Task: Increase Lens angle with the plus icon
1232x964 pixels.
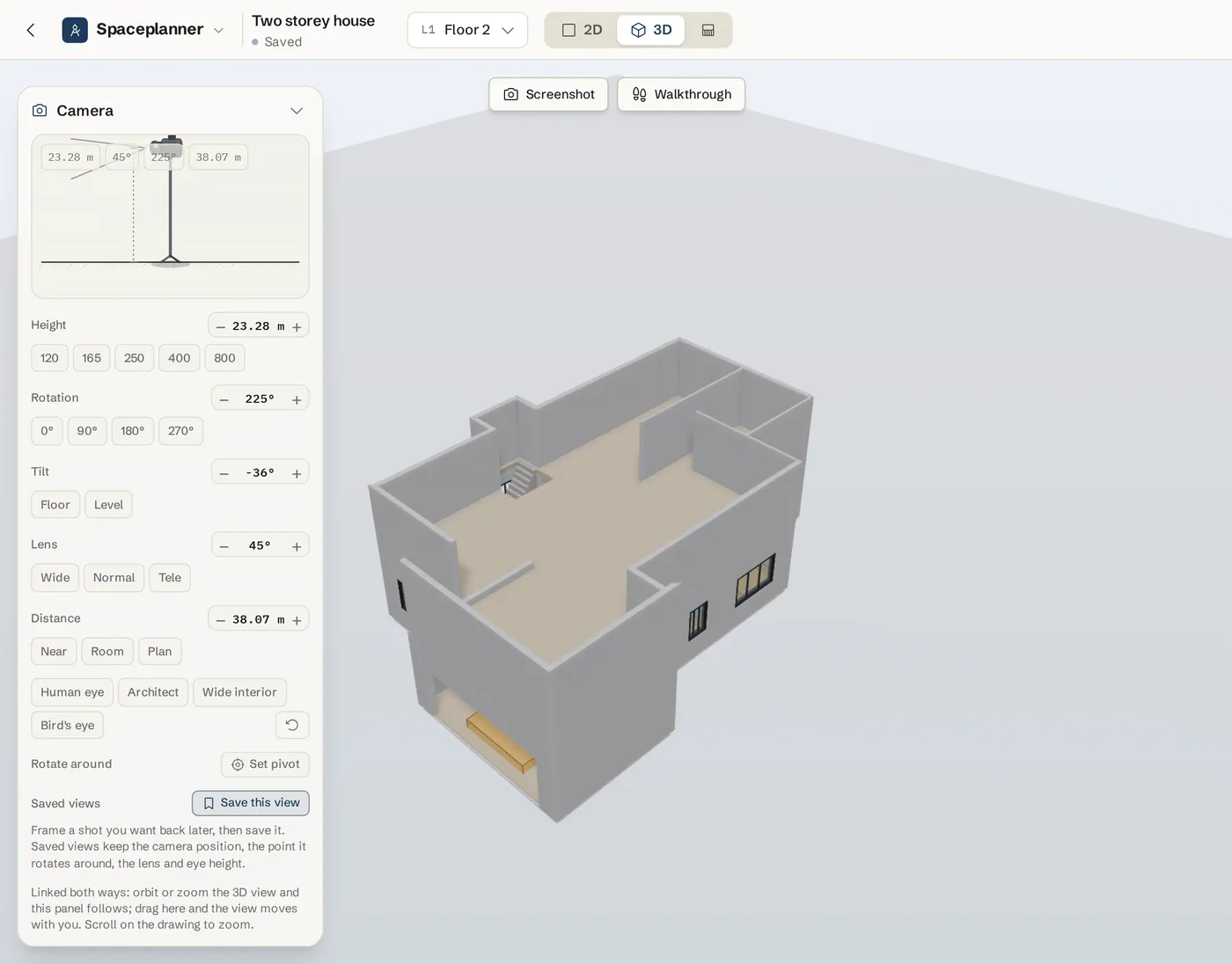Action: coord(297,546)
